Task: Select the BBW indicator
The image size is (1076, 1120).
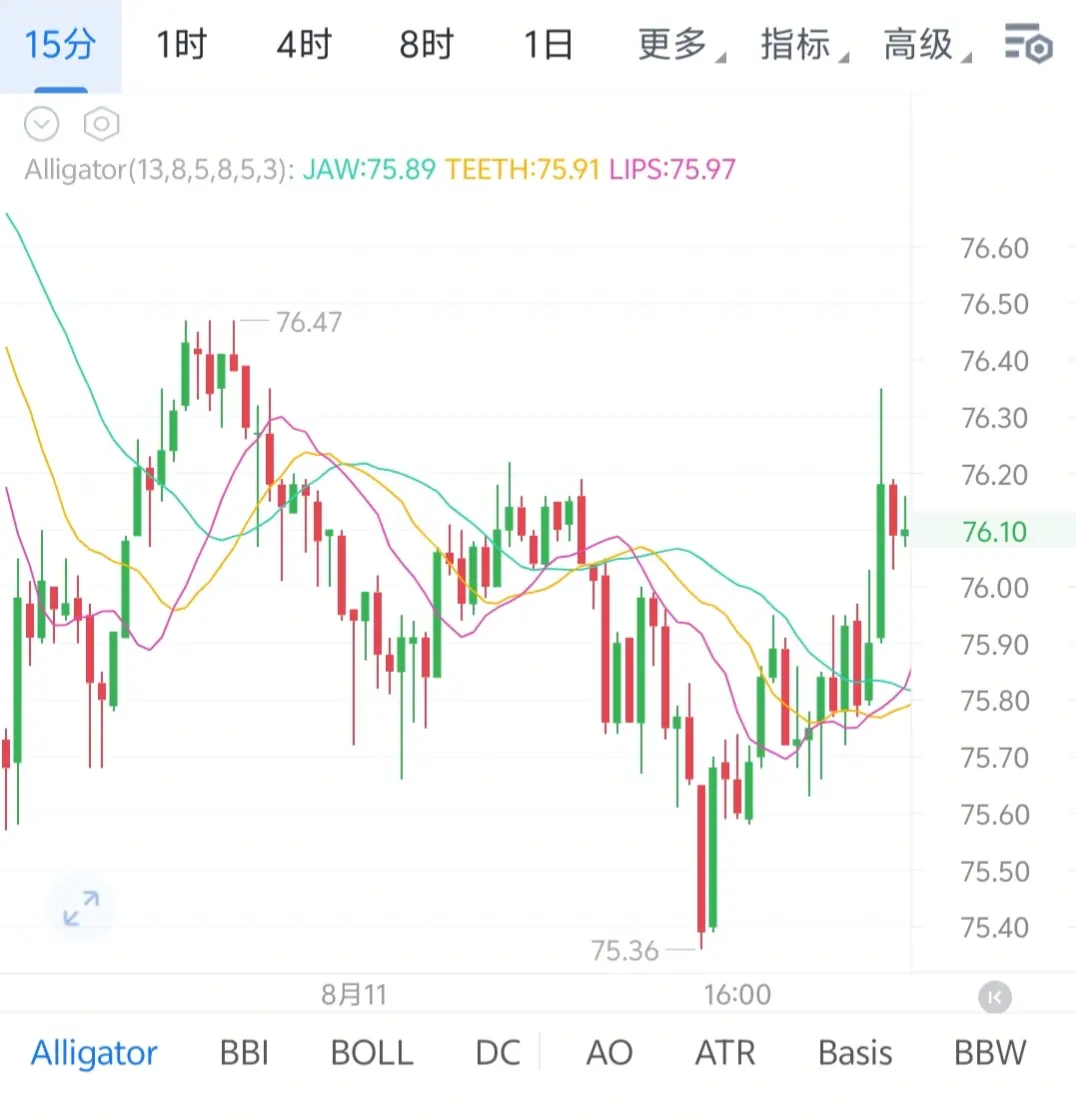Action: [990, 1053]
